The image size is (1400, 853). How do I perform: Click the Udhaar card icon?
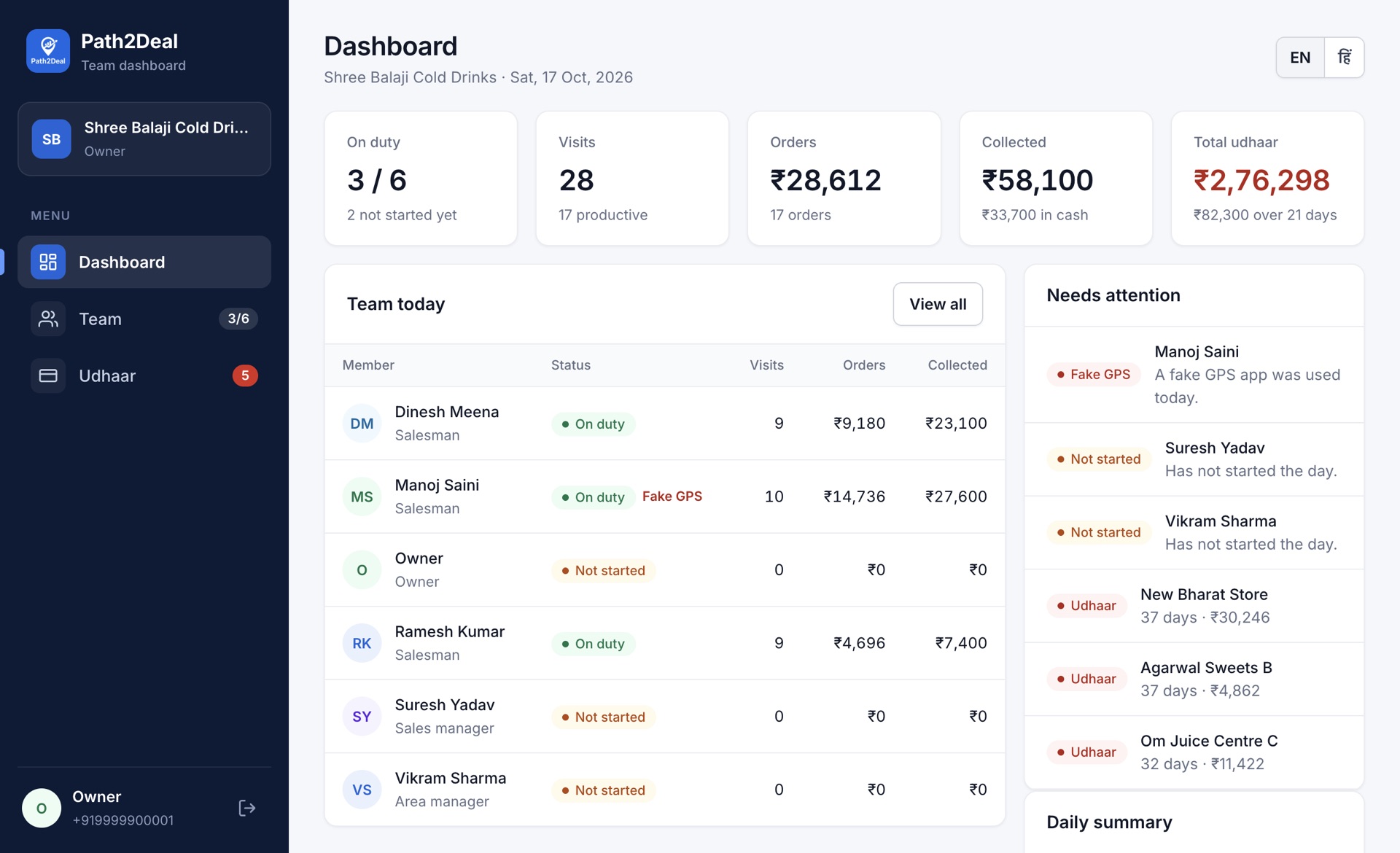coord(48,375)
